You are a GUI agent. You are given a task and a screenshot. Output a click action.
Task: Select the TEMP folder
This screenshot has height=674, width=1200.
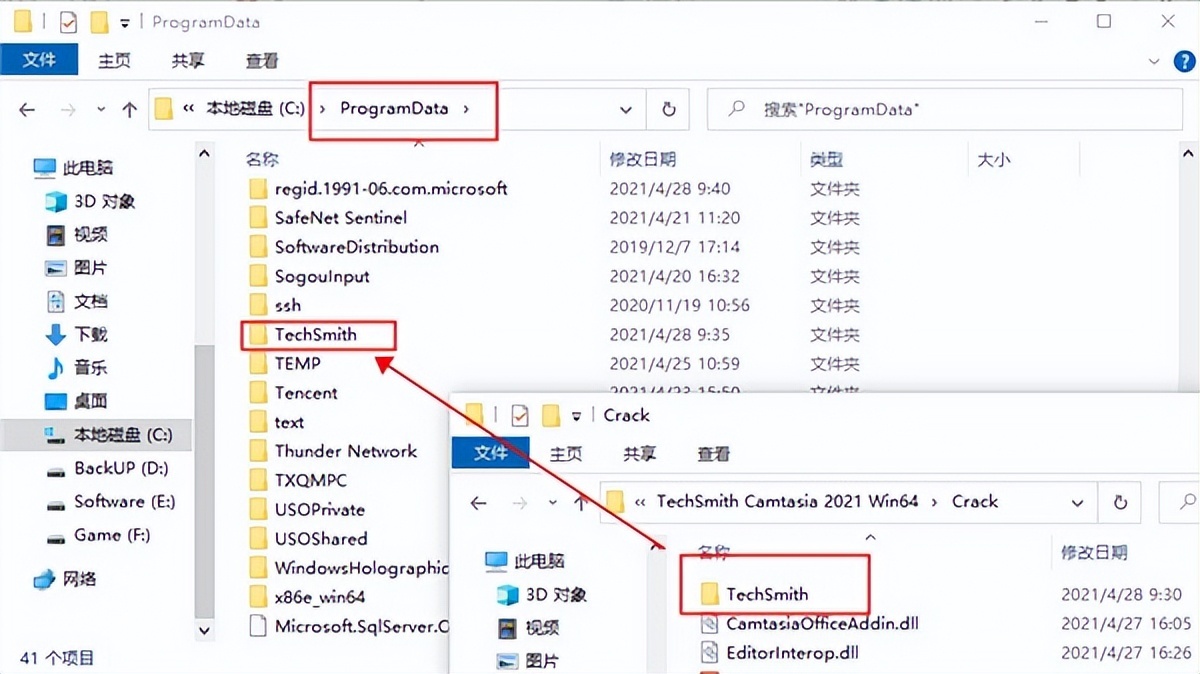[x=284, y=363]
